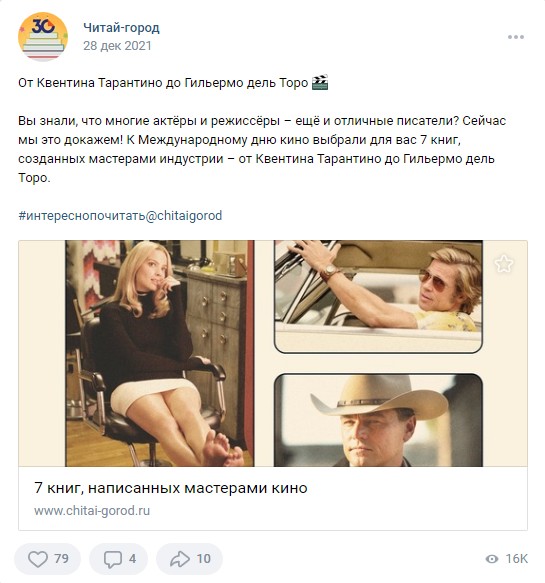The width and height of the screenshot is (545, 583).
Task: Click the post date 28 дек 2021
Action: click(117, 46)
